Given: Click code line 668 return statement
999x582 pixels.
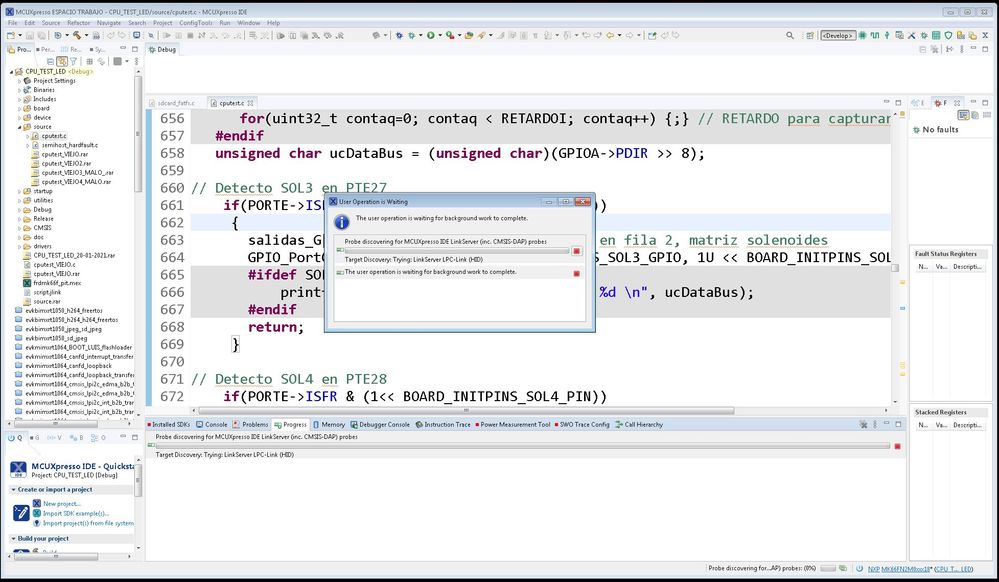Looking at the screenshot, I should (x=277, y=327).
